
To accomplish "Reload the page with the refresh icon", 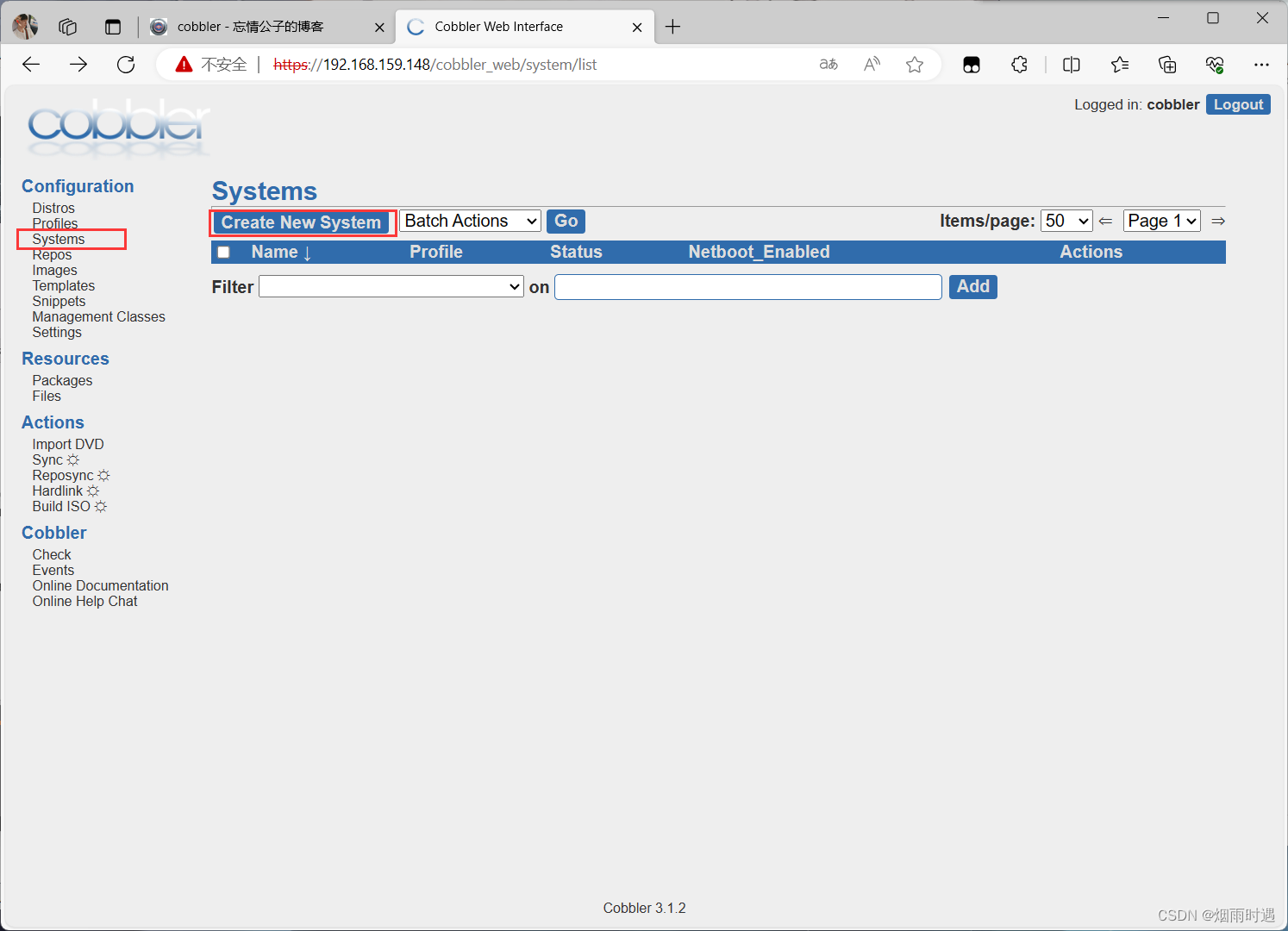I will pos(126,65).
